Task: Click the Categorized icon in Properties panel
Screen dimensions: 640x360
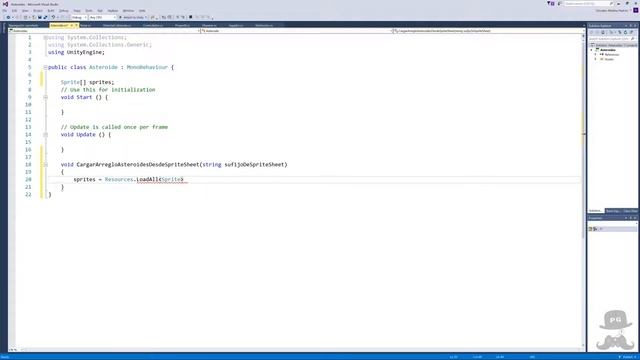Action: 591,229
